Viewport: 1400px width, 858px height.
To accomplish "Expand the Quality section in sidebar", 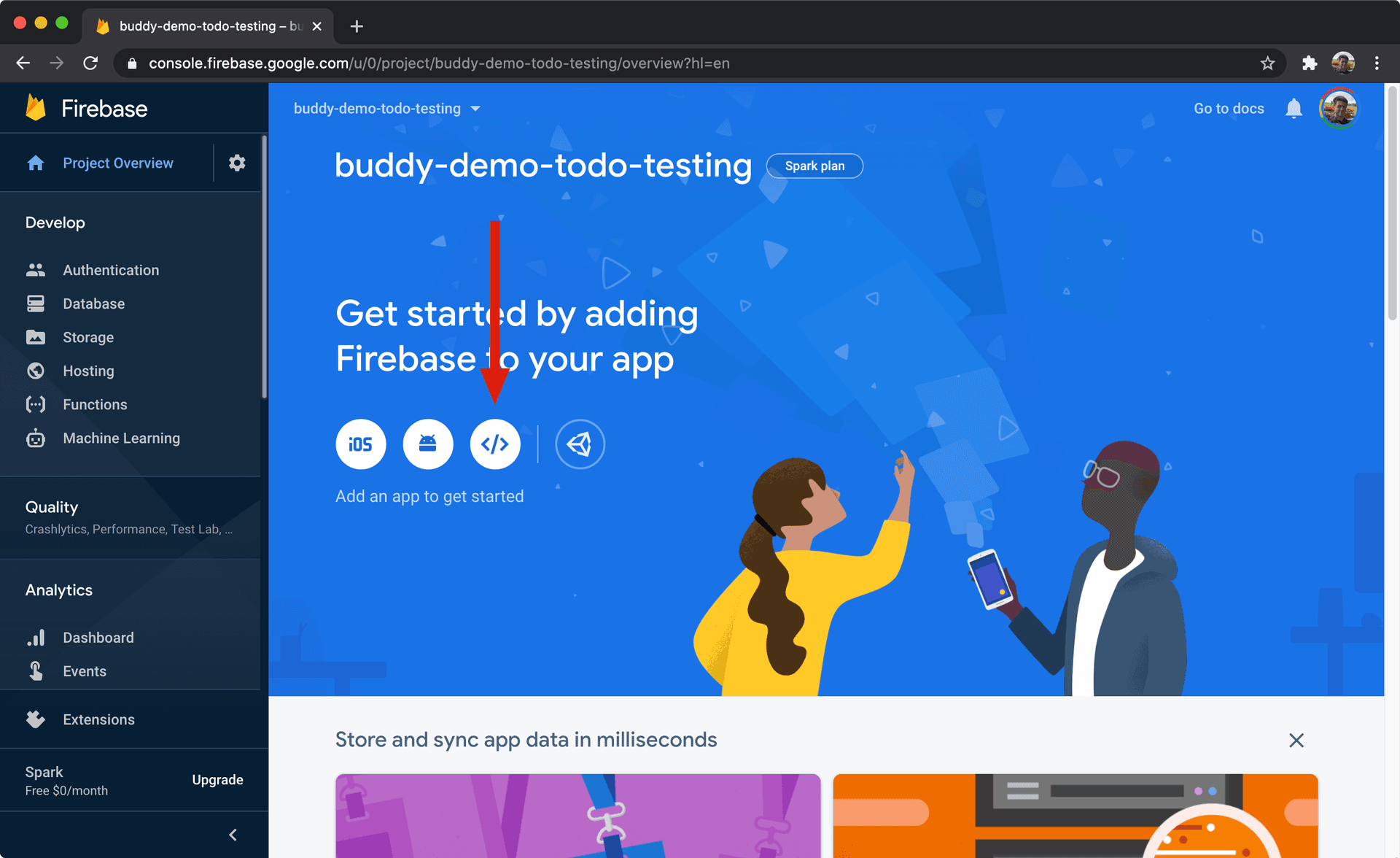I will click(130, 517).
